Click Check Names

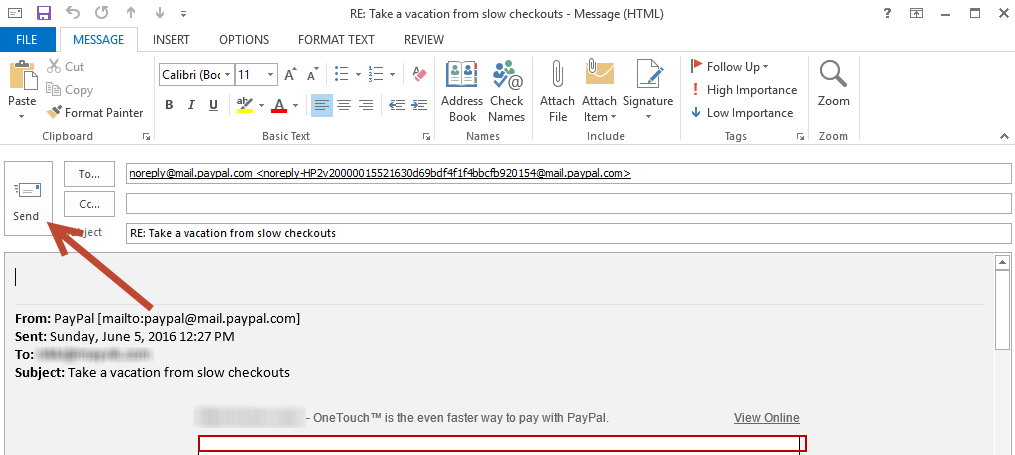[x=507, y=91]
